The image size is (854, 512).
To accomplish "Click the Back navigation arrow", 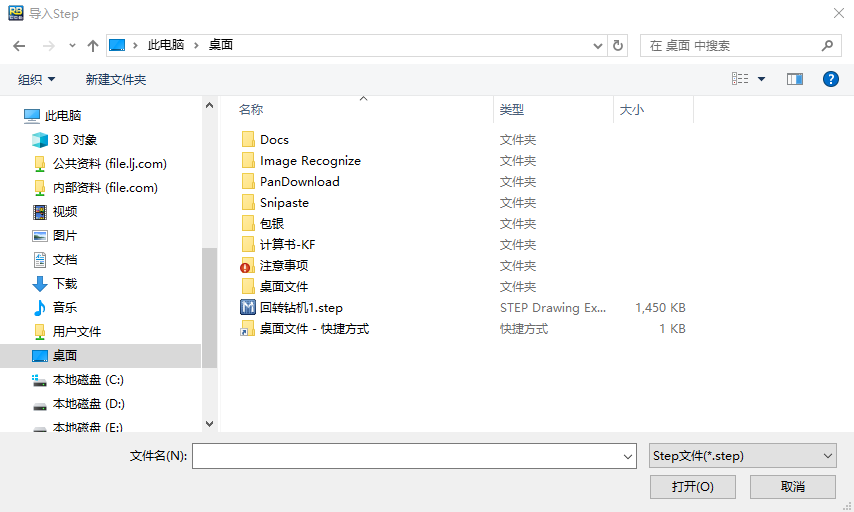I will 18,46.
